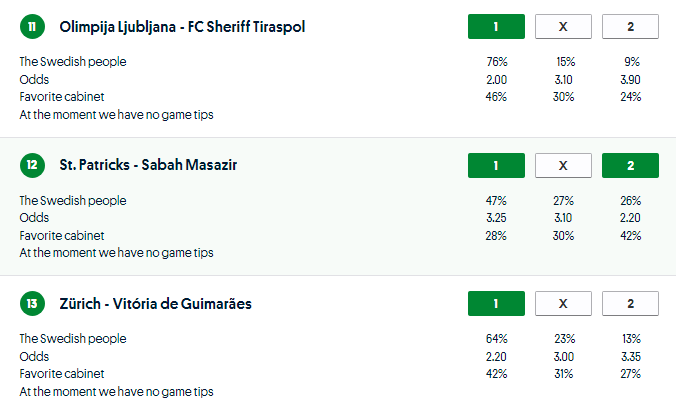Click the 2.20 odds for Sabah Masazir win

tap(630, 218)
